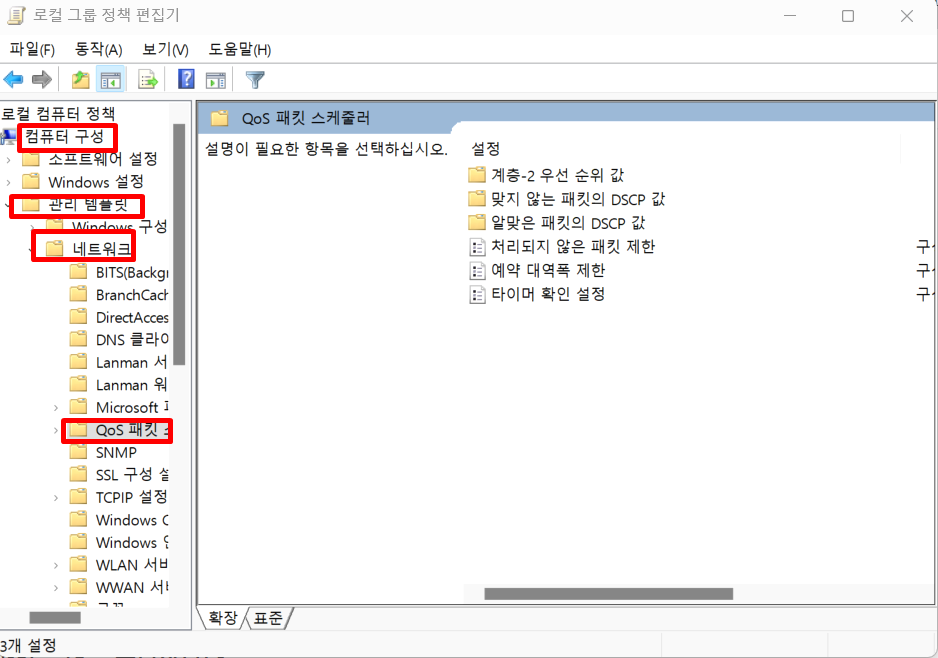Image resolution: width=938 pixels, height=658 pixels.
Task: Select the first Lanman tree folder
Action: [x=131, y=362]
